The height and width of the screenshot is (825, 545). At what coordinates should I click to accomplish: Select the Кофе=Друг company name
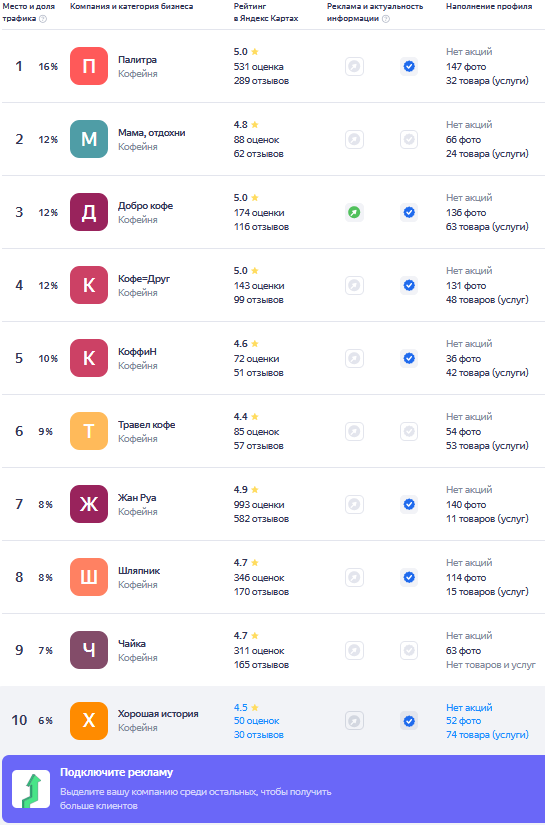144,279
